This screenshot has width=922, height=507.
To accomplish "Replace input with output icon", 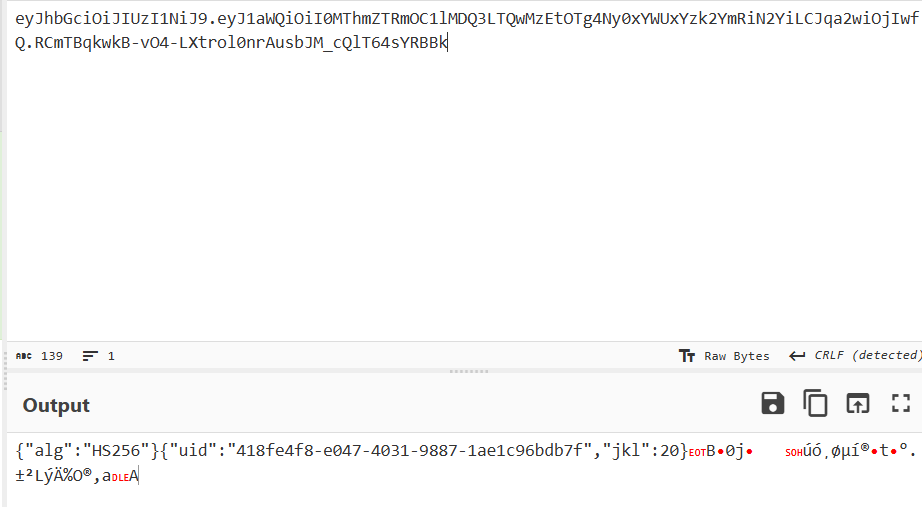I will 857,403.
